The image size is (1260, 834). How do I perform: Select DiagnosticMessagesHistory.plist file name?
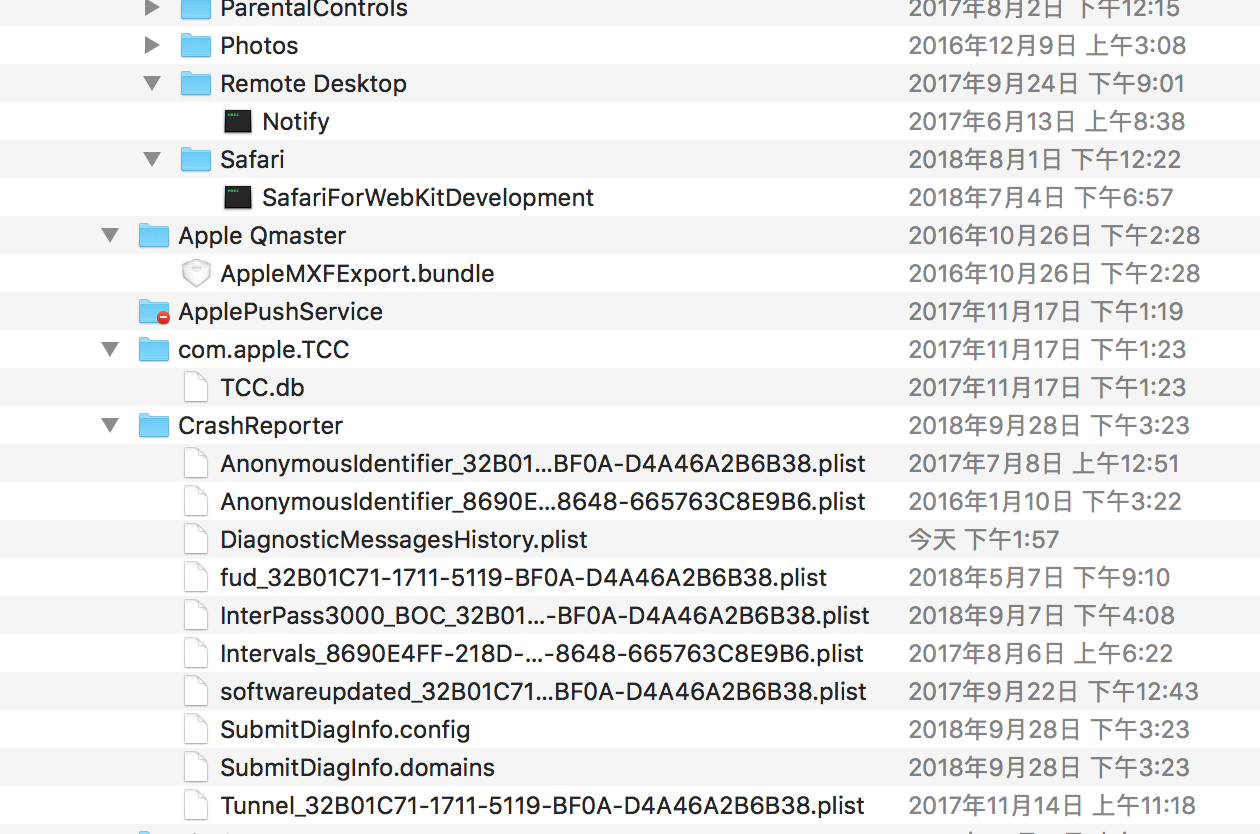click(x=404, y=540)
